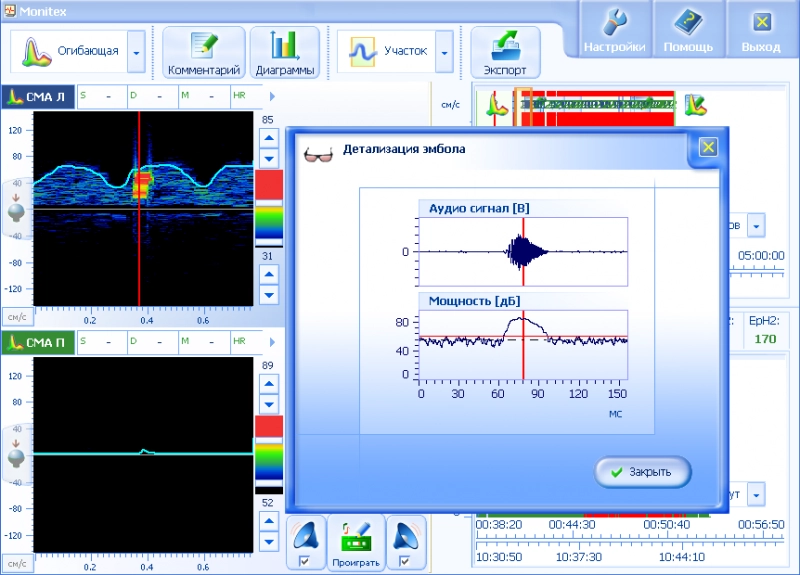Click the Экспорт export icon
This screenshot has height=575, width=800.
[505, 52]
